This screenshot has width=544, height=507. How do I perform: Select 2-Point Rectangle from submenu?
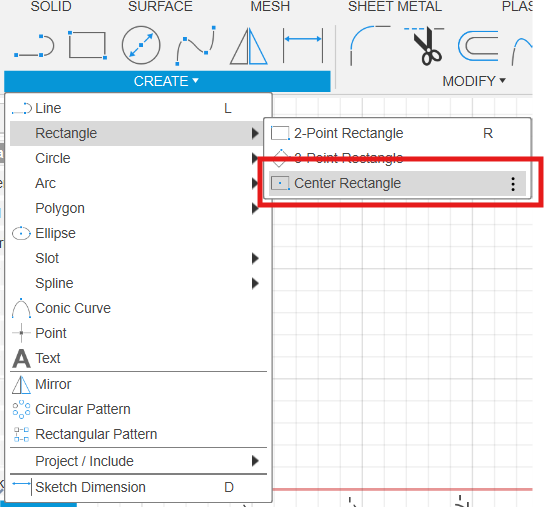398,133
